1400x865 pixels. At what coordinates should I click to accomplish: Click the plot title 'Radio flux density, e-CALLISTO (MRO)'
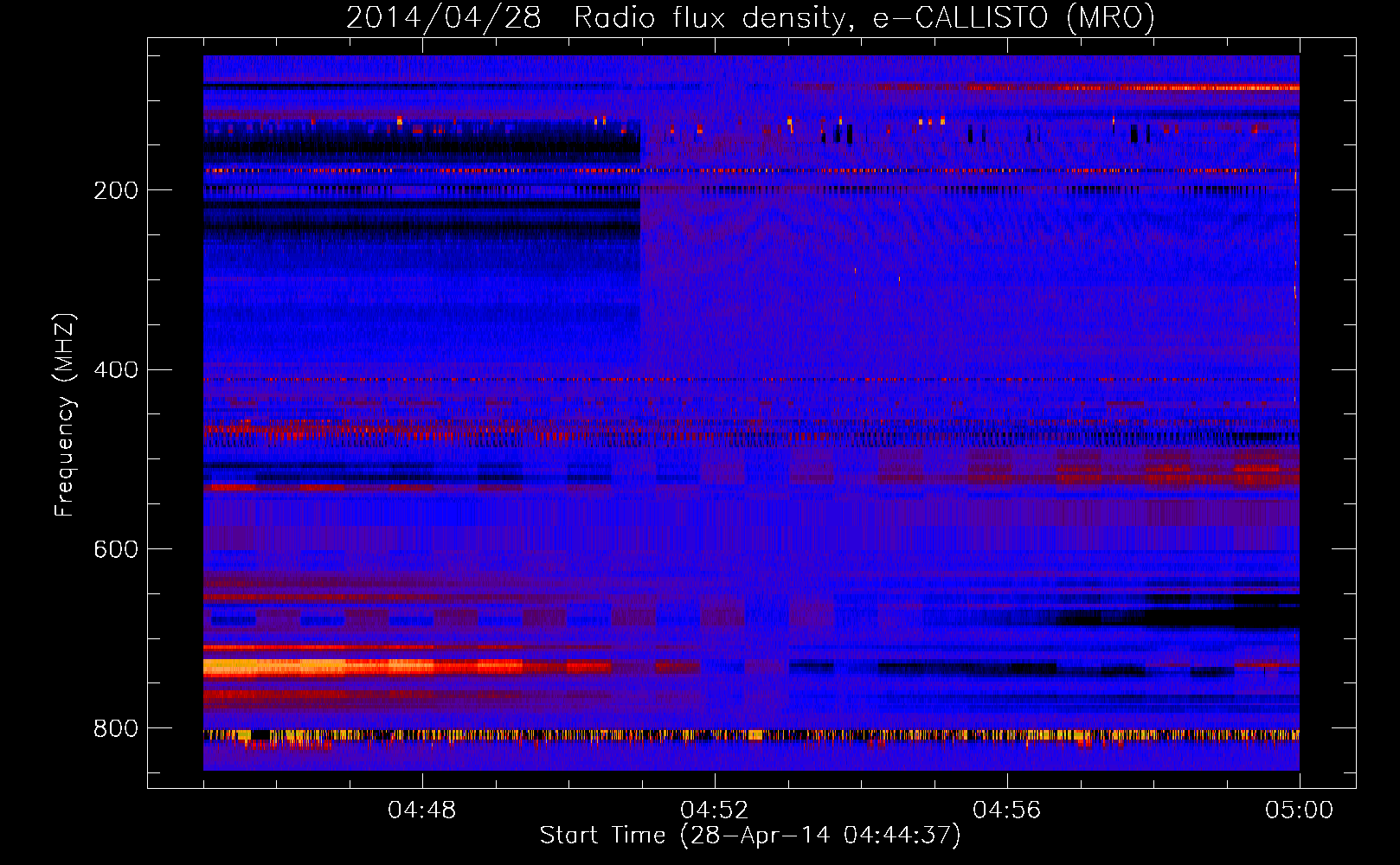(864, 18)
